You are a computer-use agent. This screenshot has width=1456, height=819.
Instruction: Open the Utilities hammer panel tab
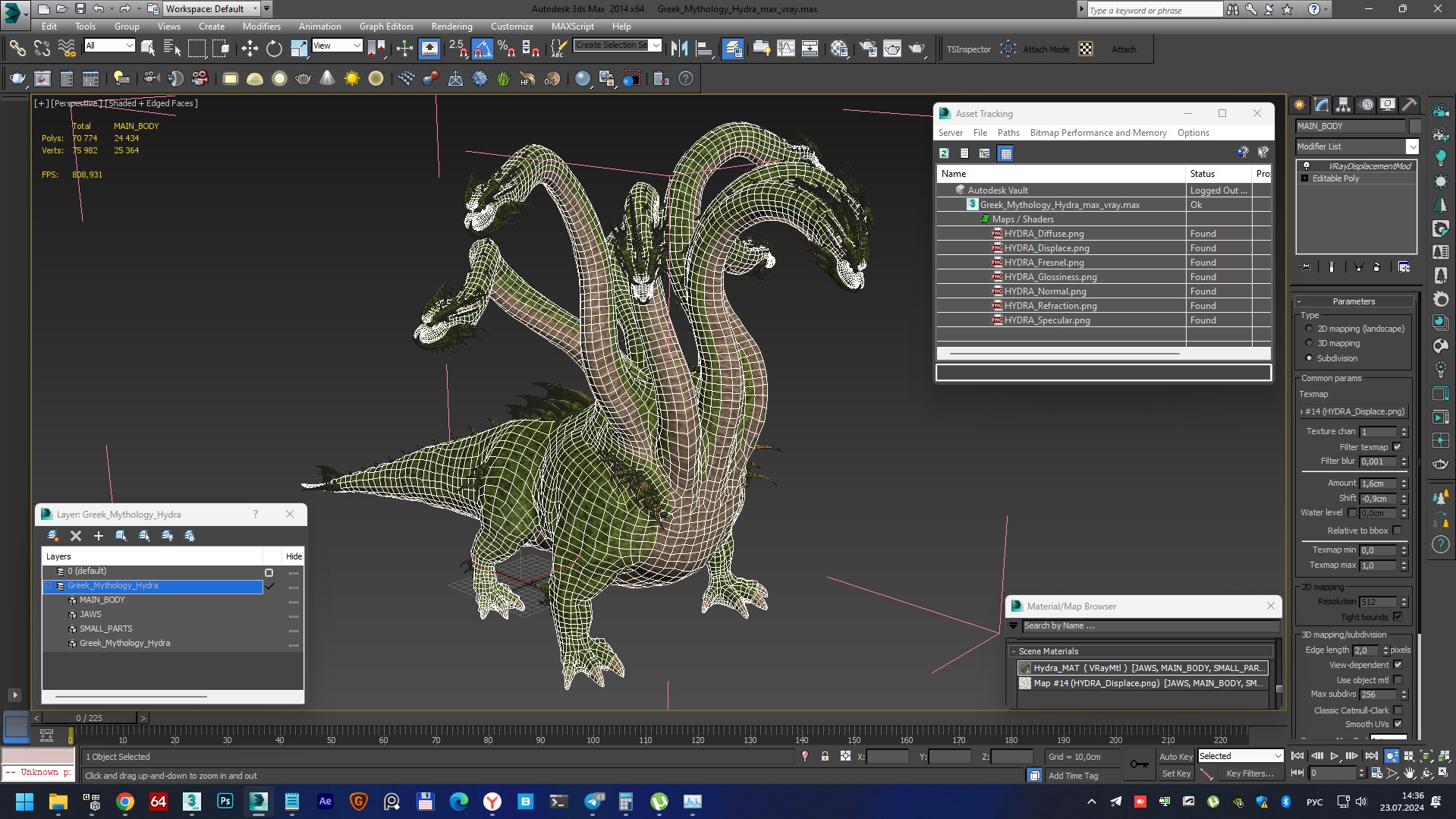(1409, 105)
